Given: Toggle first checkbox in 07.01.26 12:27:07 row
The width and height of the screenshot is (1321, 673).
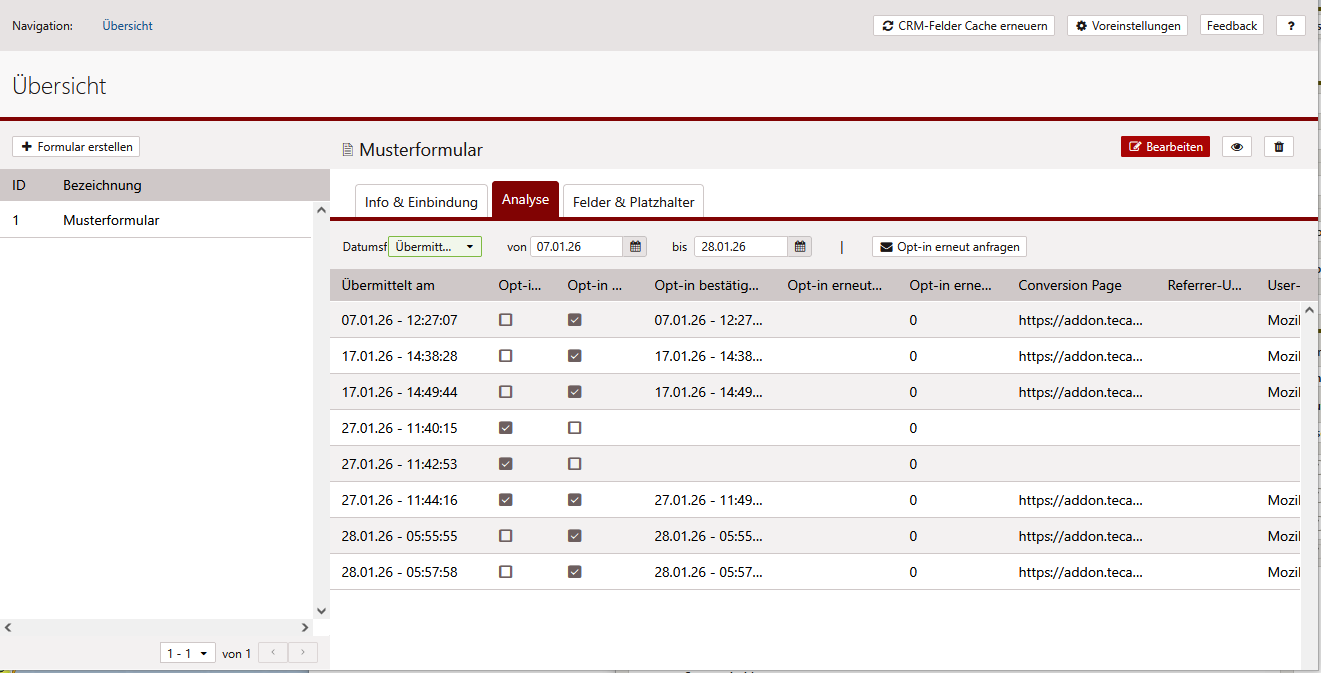Looking at the screenshot, I should point(506,320).
